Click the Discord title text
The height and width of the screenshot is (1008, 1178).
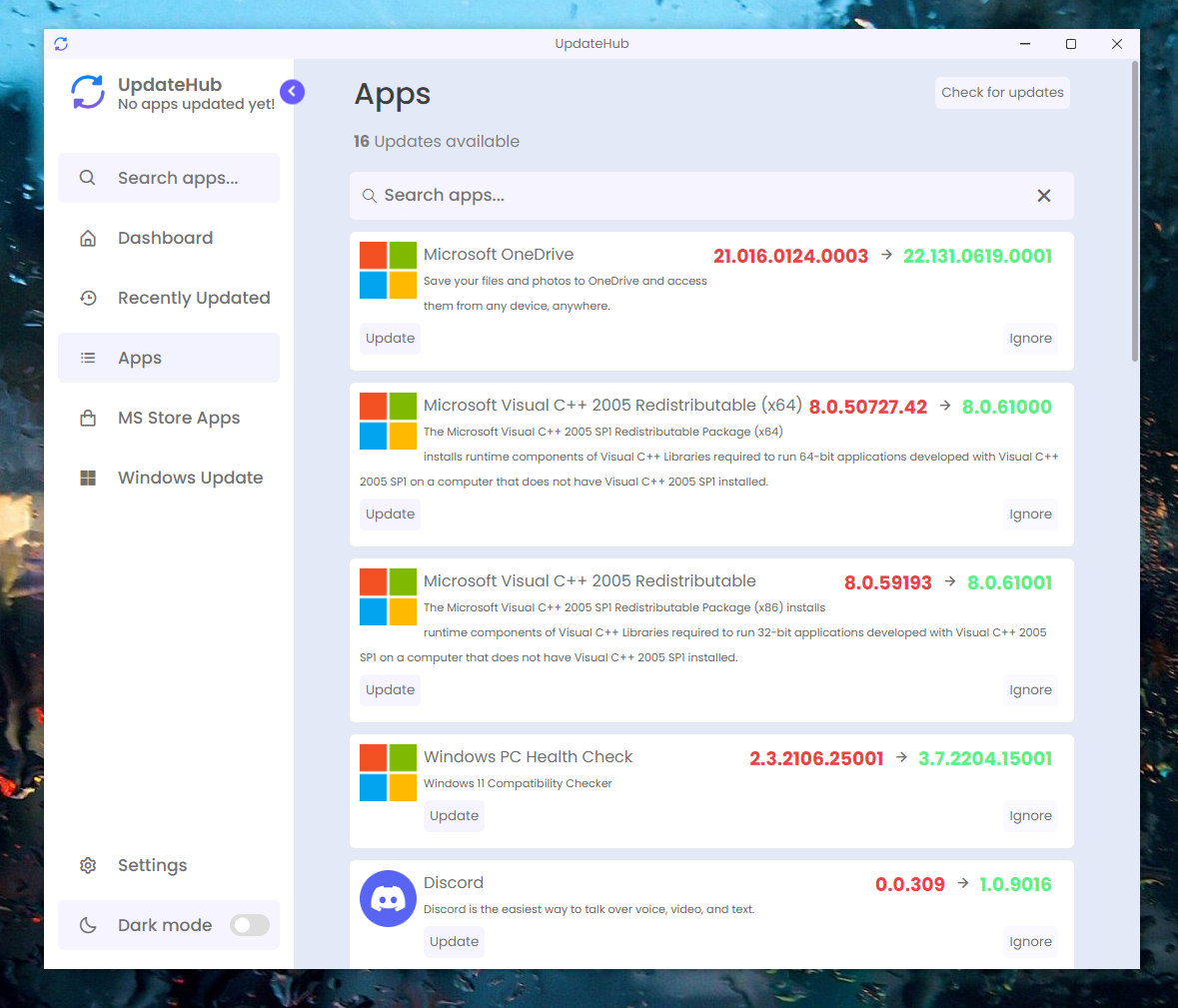pos(453,882)
